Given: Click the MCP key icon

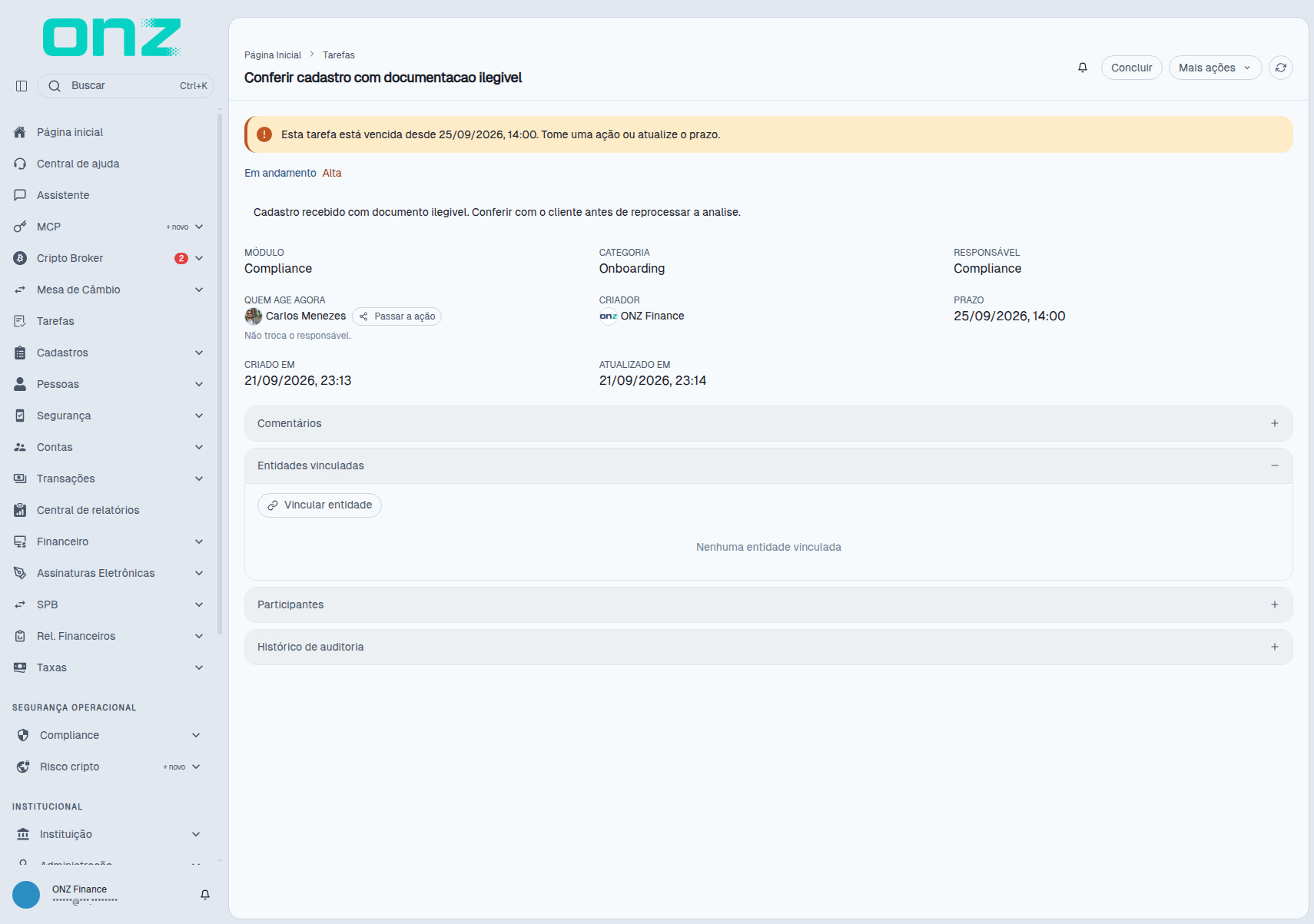Looking at the screenshot, I should 20,227.
